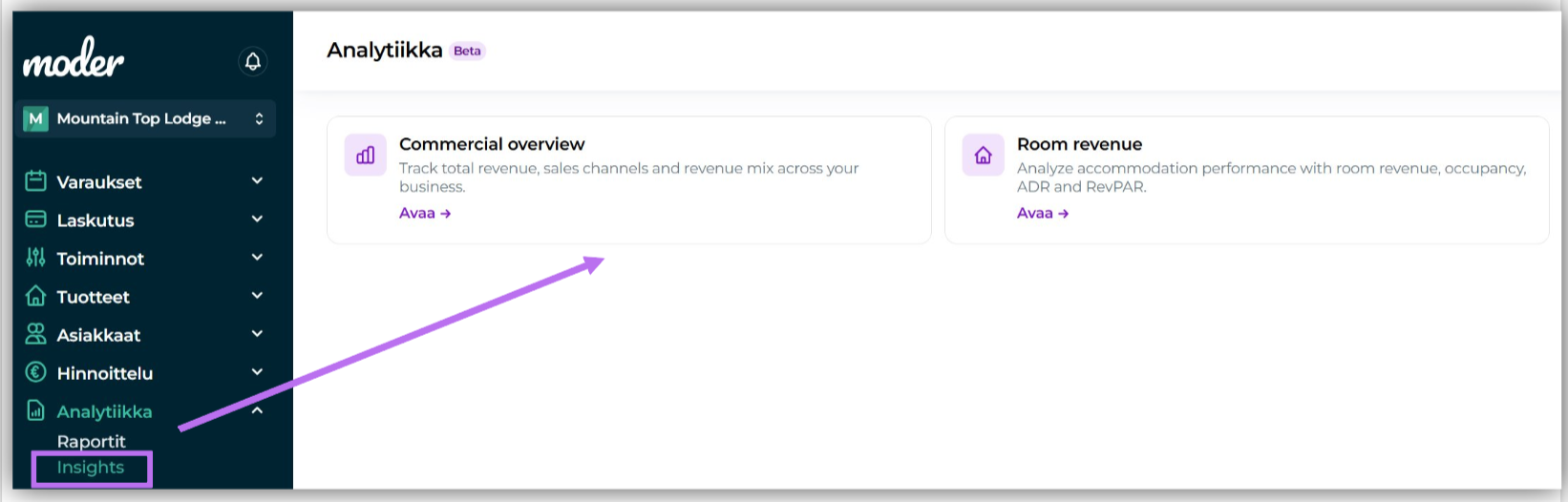Open Commercial overview via Avaa link
This screenshot has height=502, width=1568.
point(425,213)
